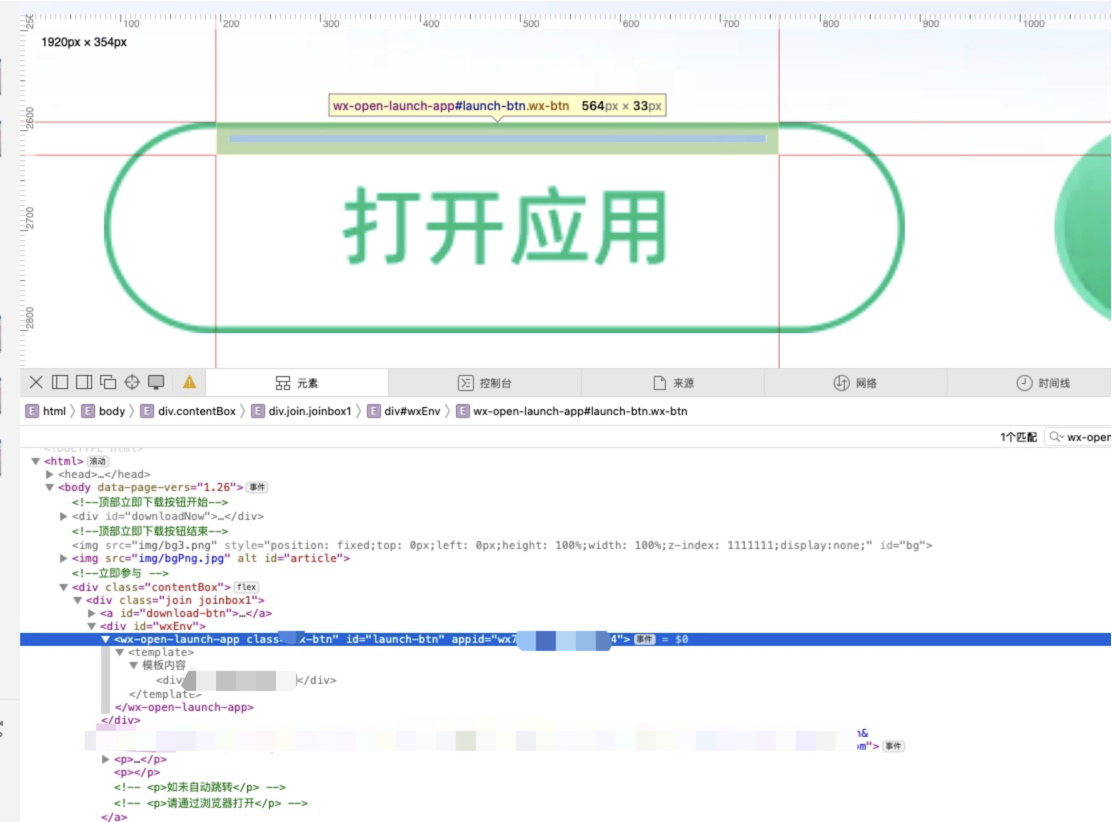Click the launch-btn element tooltip label

(497, 106)
